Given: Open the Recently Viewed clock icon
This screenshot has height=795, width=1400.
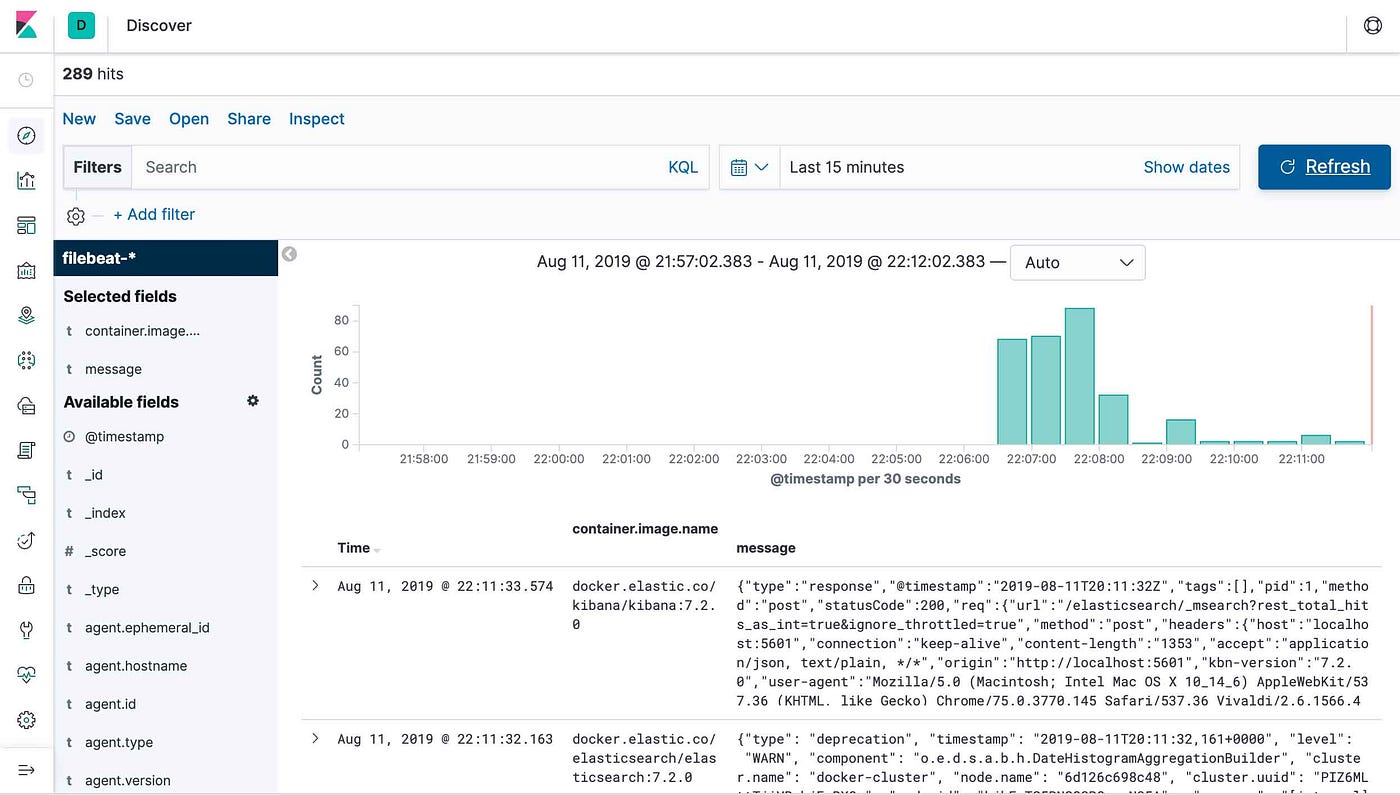Looking at the screenshot, I should point(26,80).
